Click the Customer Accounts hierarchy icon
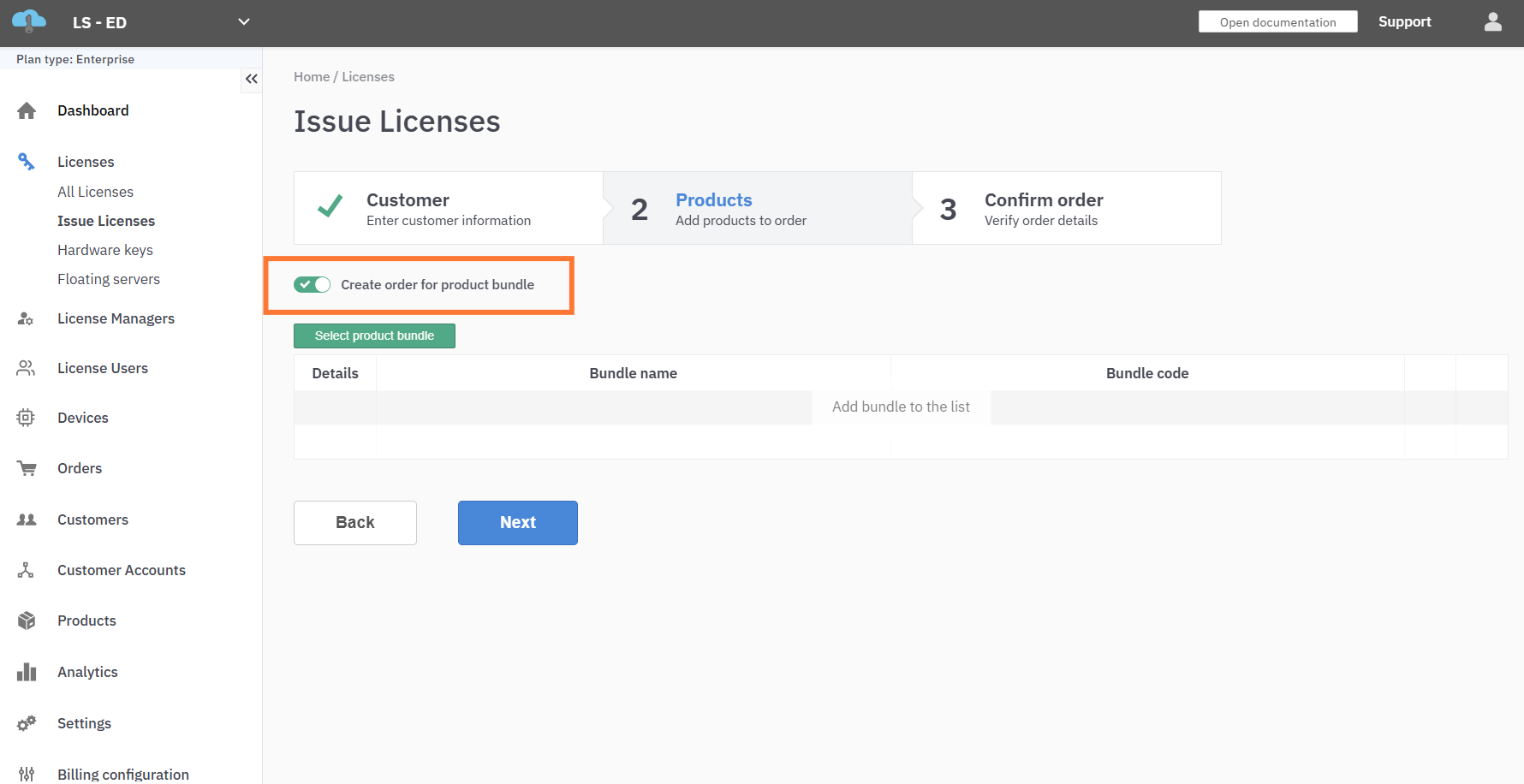Image resolution: width=1524 pixels, height=784 pixels. [x=26, y=570]
